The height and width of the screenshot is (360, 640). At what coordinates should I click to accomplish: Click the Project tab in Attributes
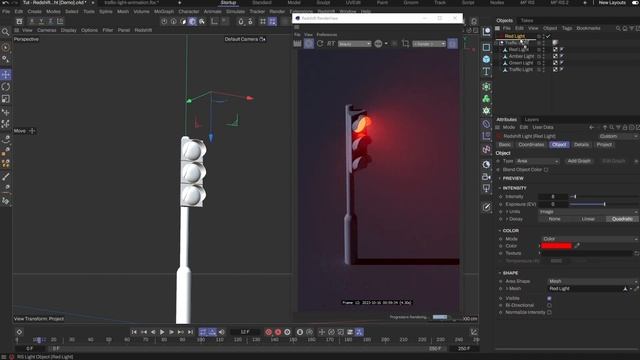click(604, 144)
